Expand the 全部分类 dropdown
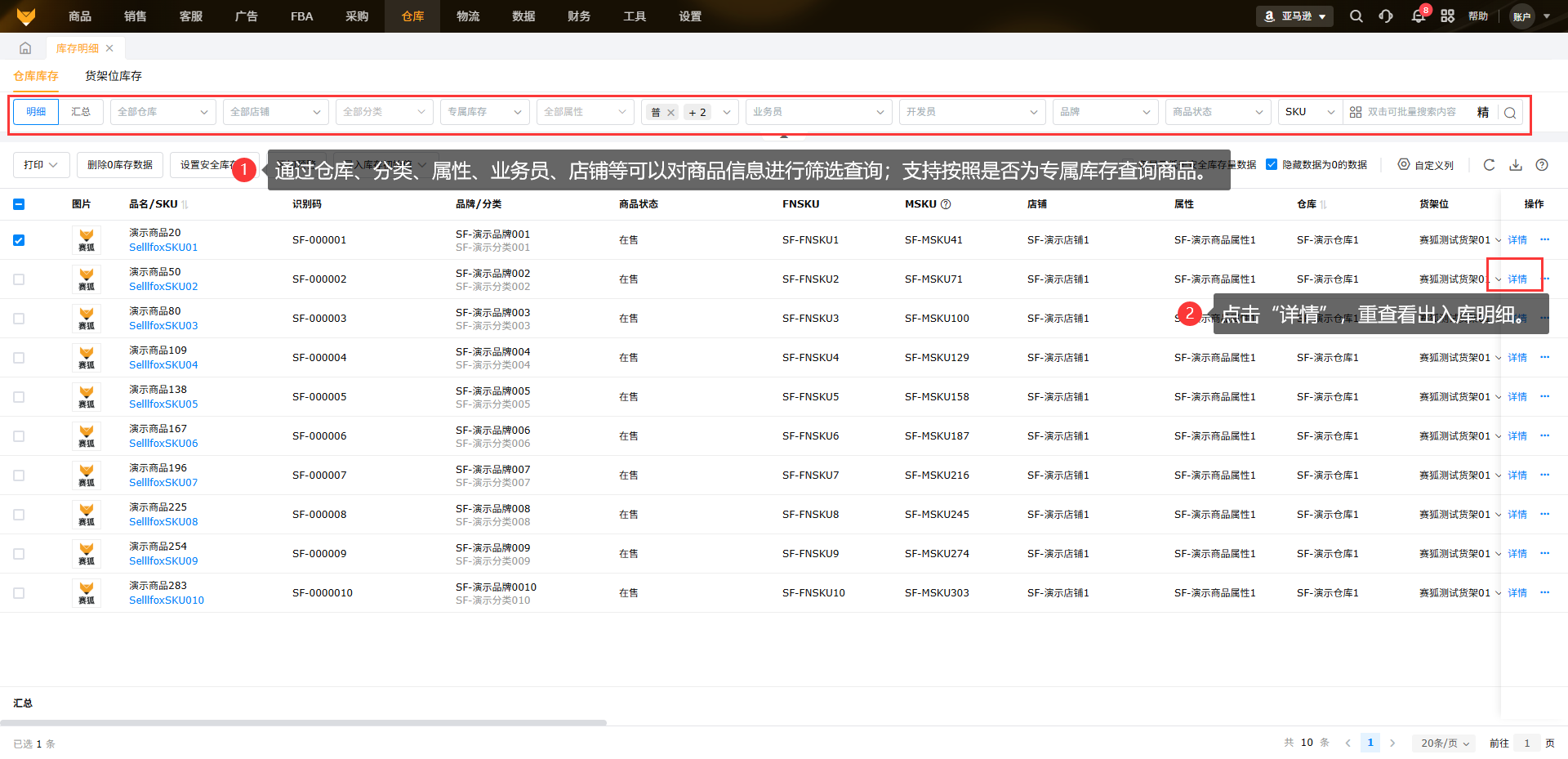 click(x=385, y=112)
